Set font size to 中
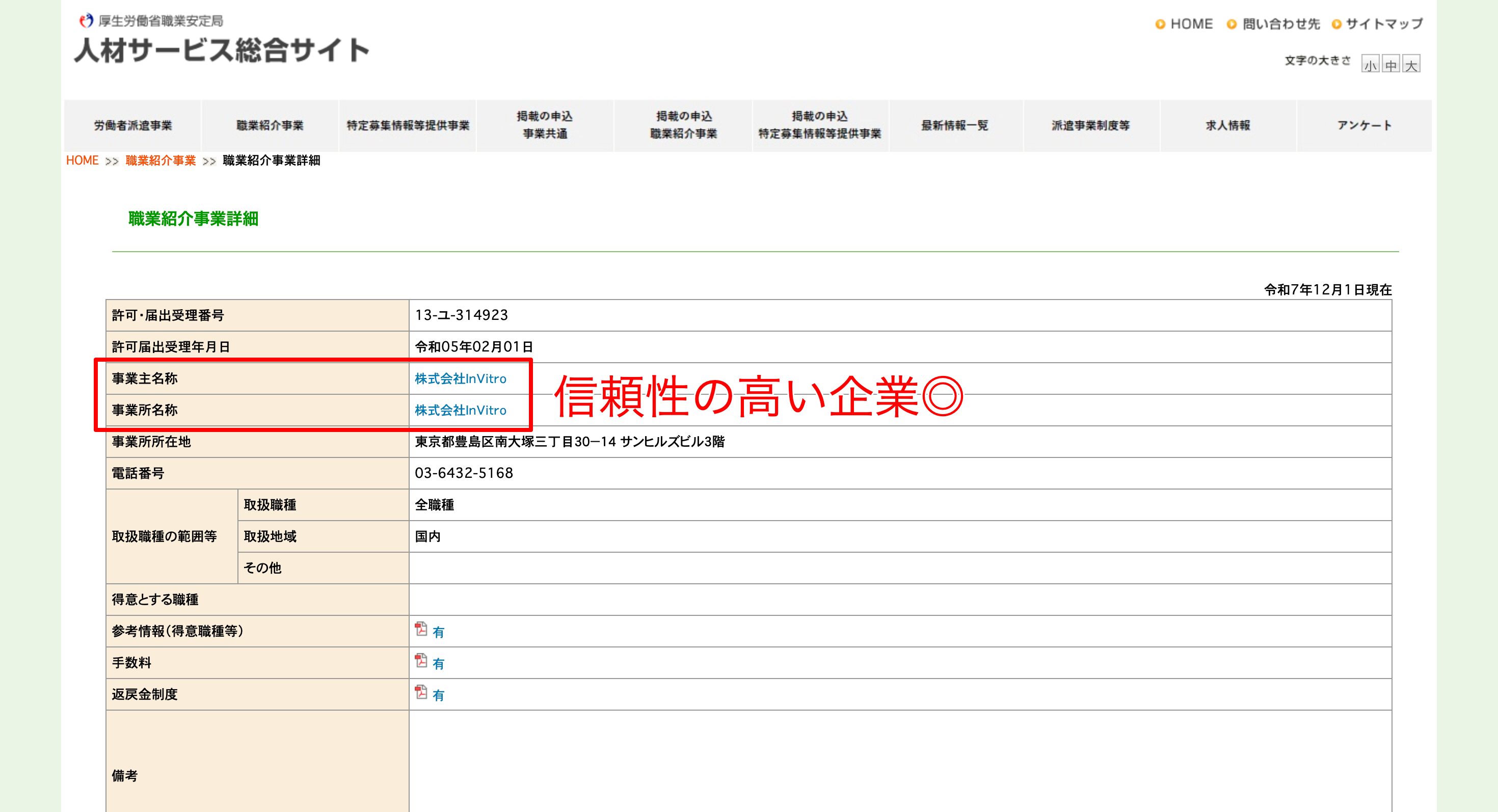 (1390, 64)
